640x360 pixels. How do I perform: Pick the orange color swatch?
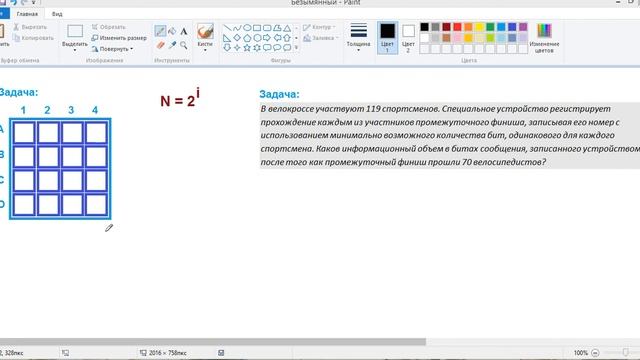468,27
